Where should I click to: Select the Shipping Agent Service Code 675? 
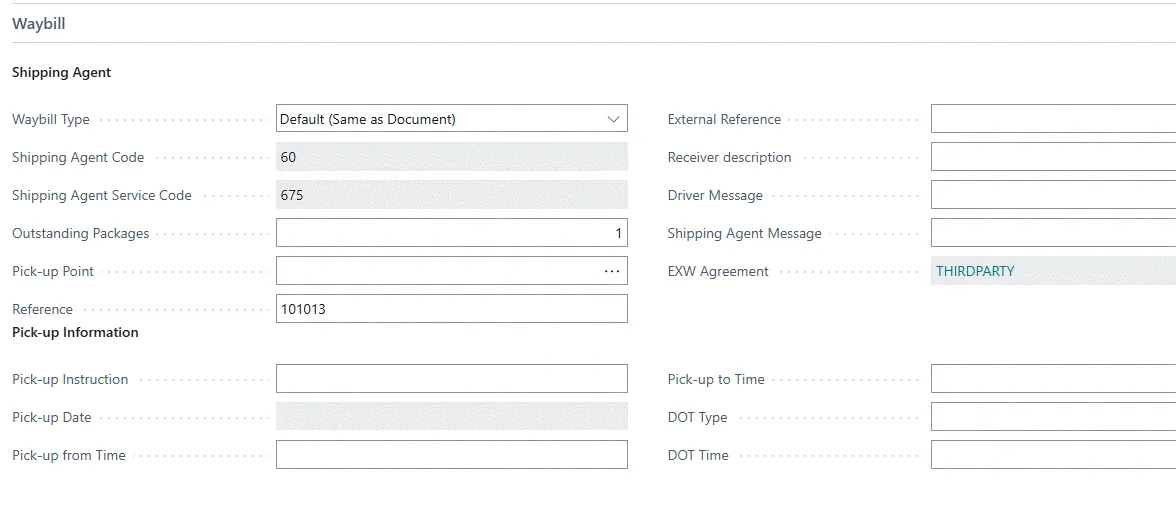coord(451,195)
